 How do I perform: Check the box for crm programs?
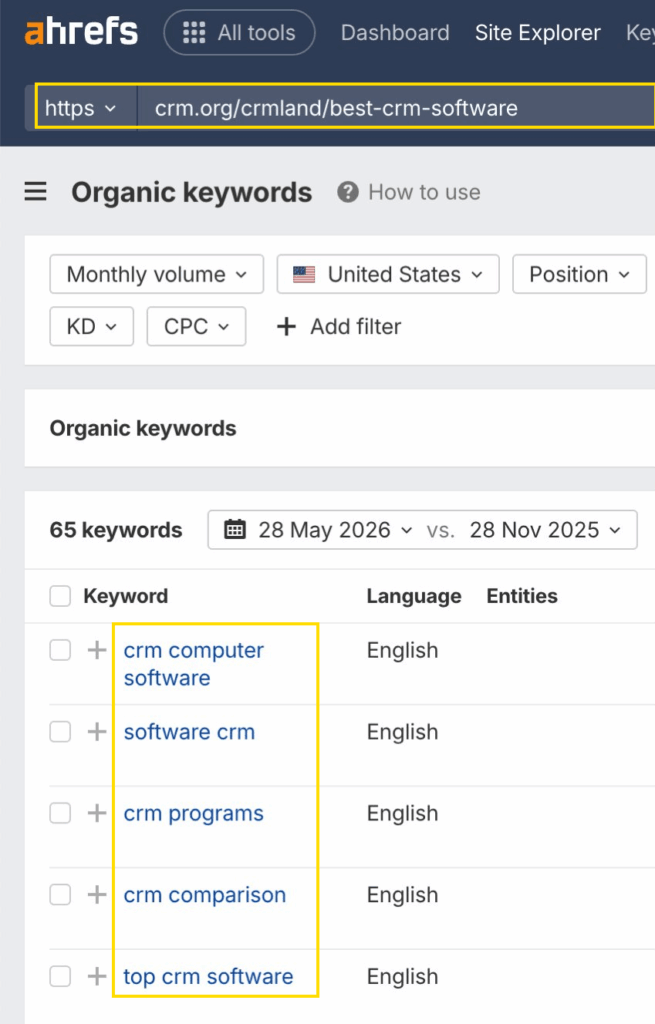pyautogui.click(x=60, y=813)
